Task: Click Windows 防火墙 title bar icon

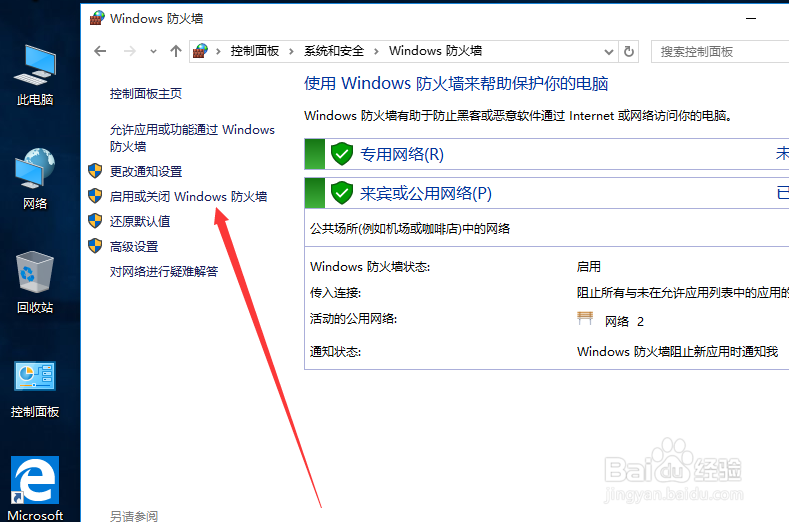Action: pos(97,18)
